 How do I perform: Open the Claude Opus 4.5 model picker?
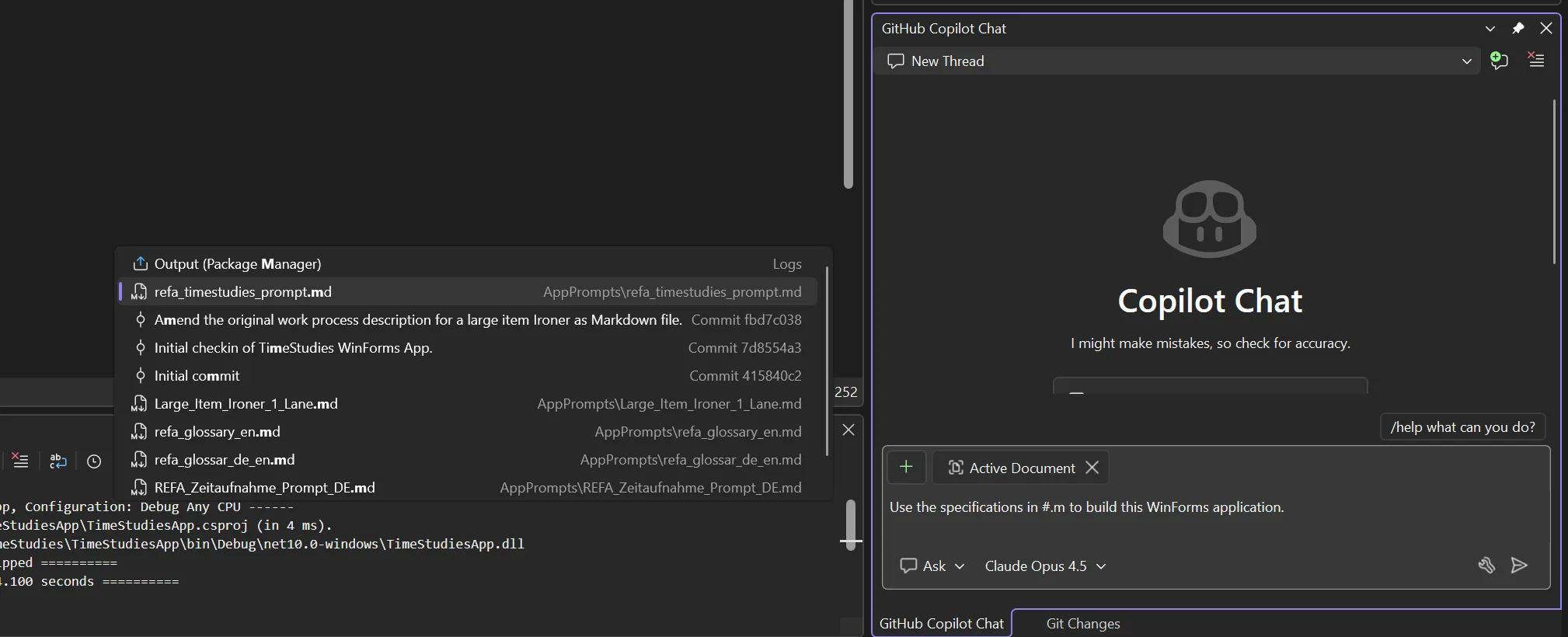tap(1045, 566)
